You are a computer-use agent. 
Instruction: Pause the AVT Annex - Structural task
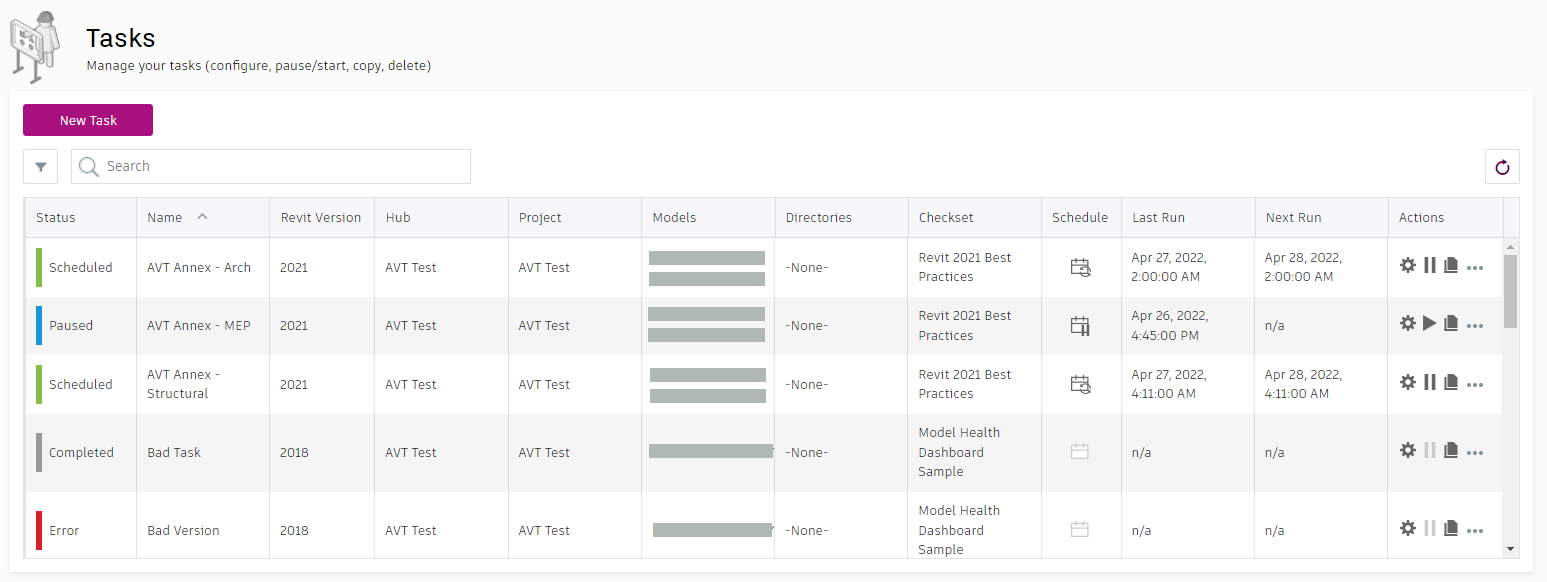[x=1430, y=383]
